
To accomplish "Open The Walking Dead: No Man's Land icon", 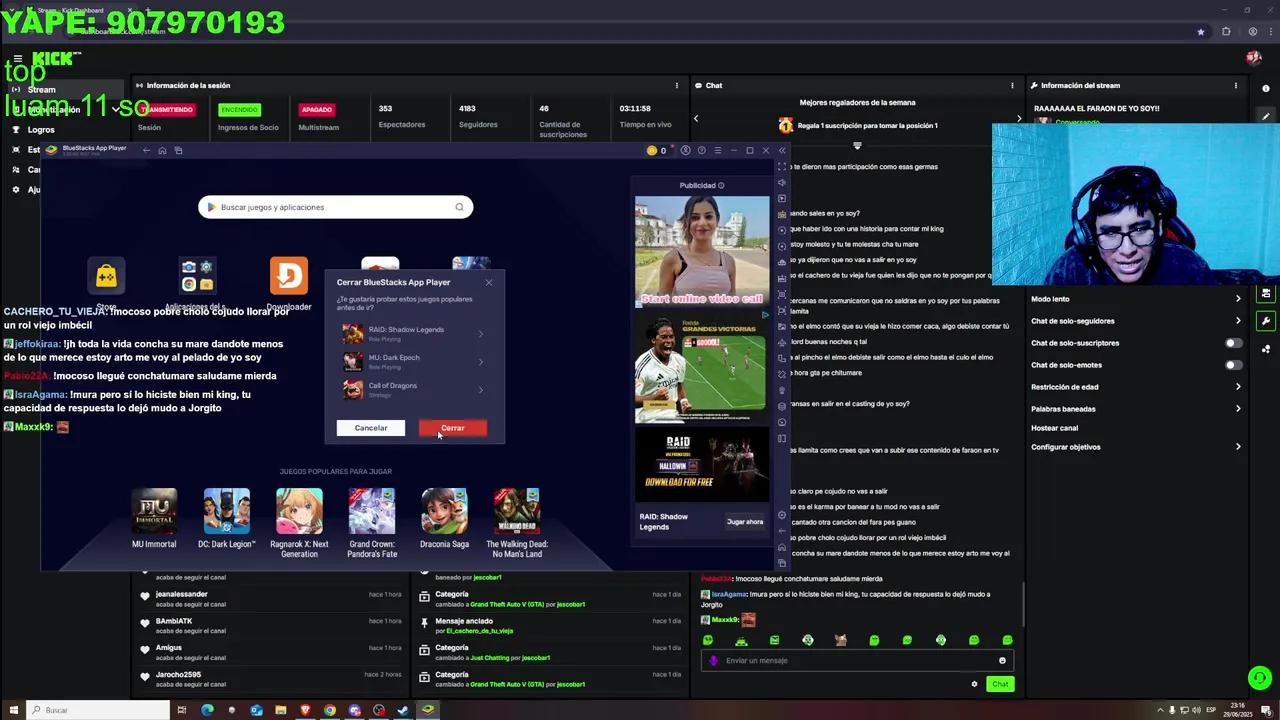I will click(516, 511).
